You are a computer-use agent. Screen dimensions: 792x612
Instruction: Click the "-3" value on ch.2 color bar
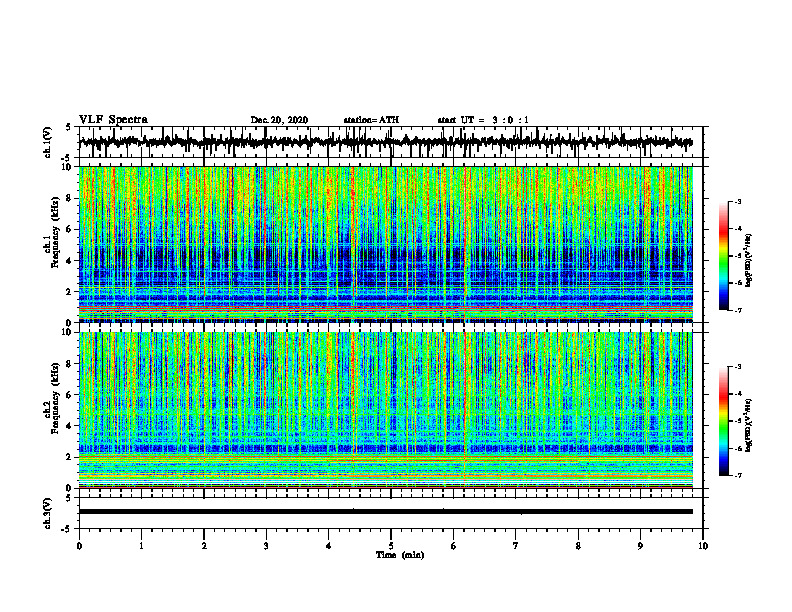pos(738,367)
